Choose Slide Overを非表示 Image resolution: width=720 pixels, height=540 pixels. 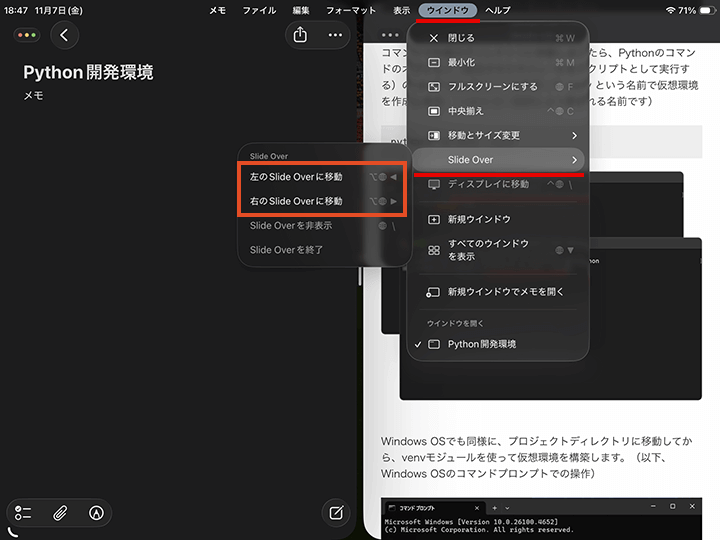(x=323, y=225)
